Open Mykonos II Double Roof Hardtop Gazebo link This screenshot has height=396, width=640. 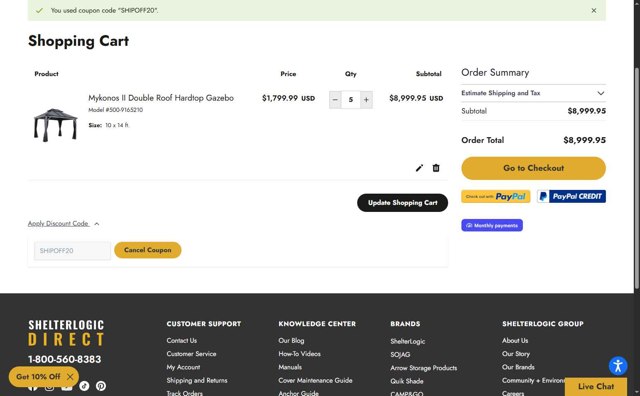[161, 98]
